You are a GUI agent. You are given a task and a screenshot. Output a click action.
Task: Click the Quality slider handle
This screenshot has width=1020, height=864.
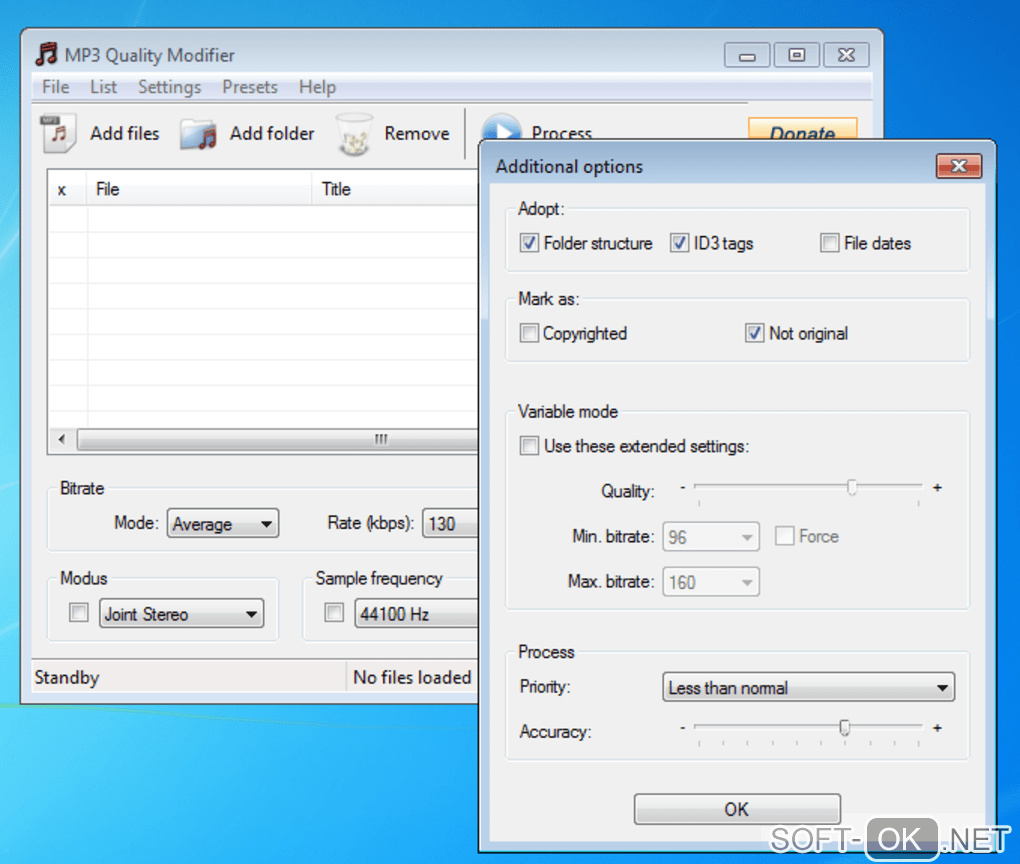point(852,487)
